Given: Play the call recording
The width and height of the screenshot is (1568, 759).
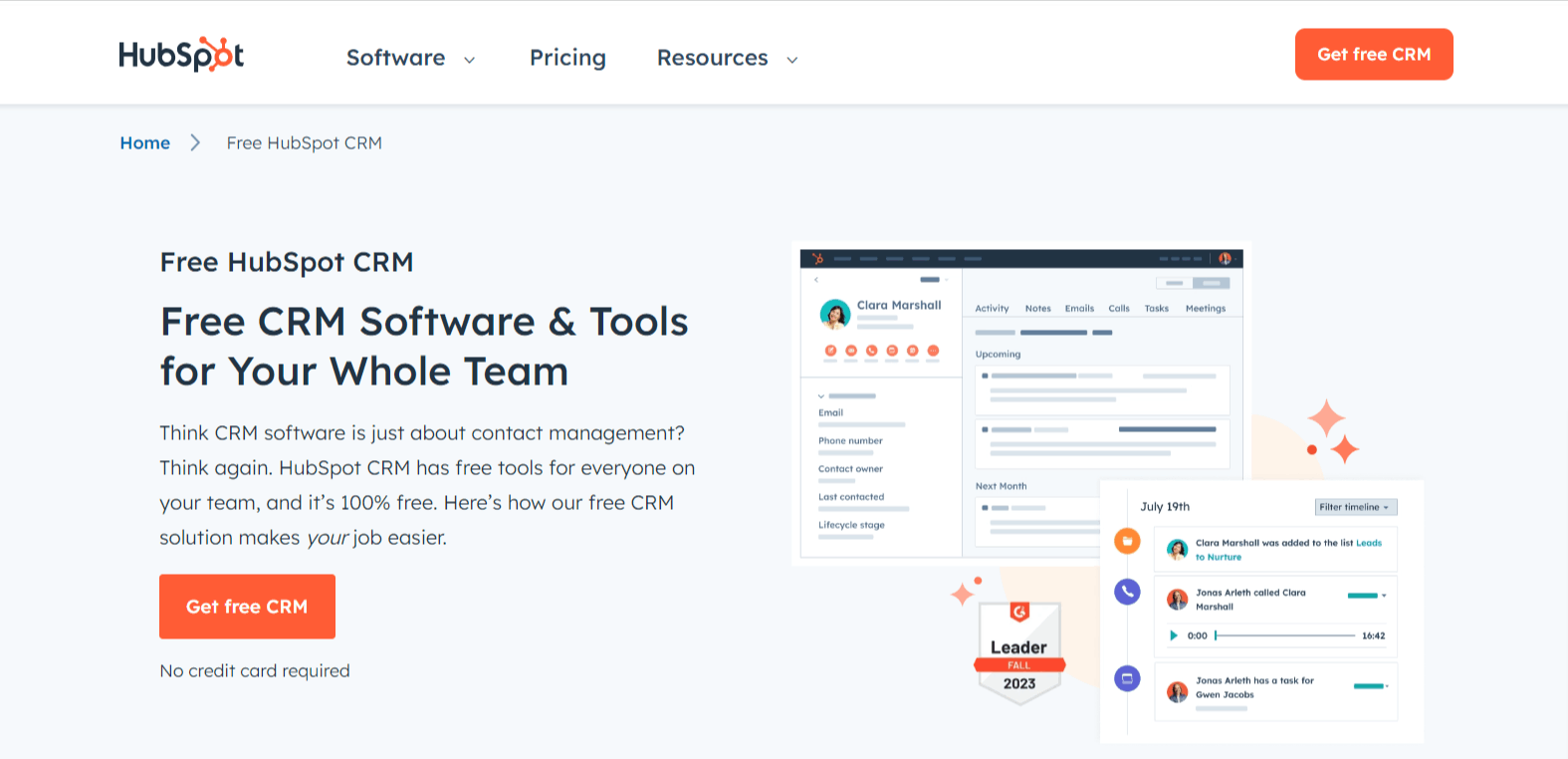Looking at the screenshot, I should tap(1174, 635).
